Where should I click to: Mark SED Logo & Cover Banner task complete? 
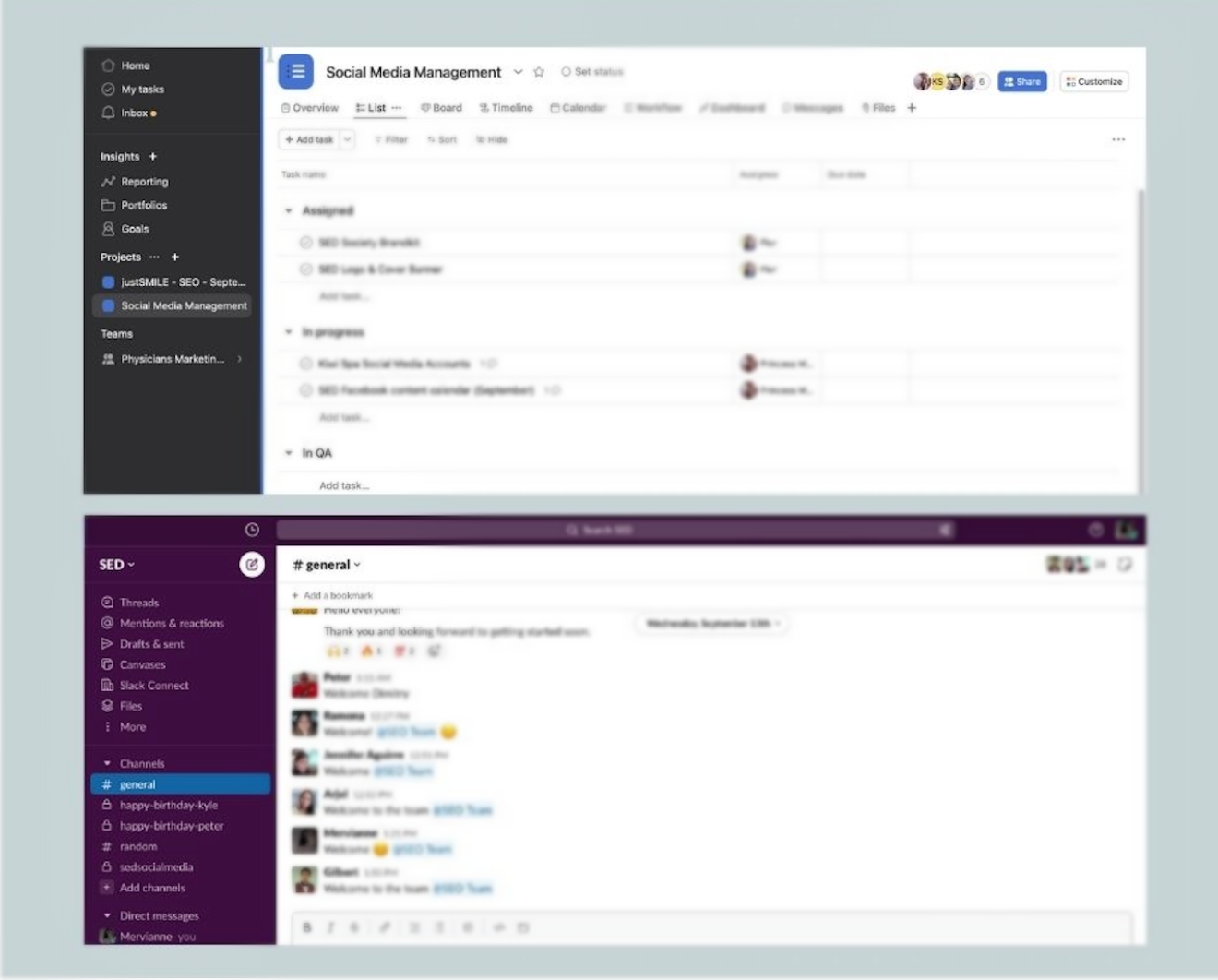click(x=306, y=269)
